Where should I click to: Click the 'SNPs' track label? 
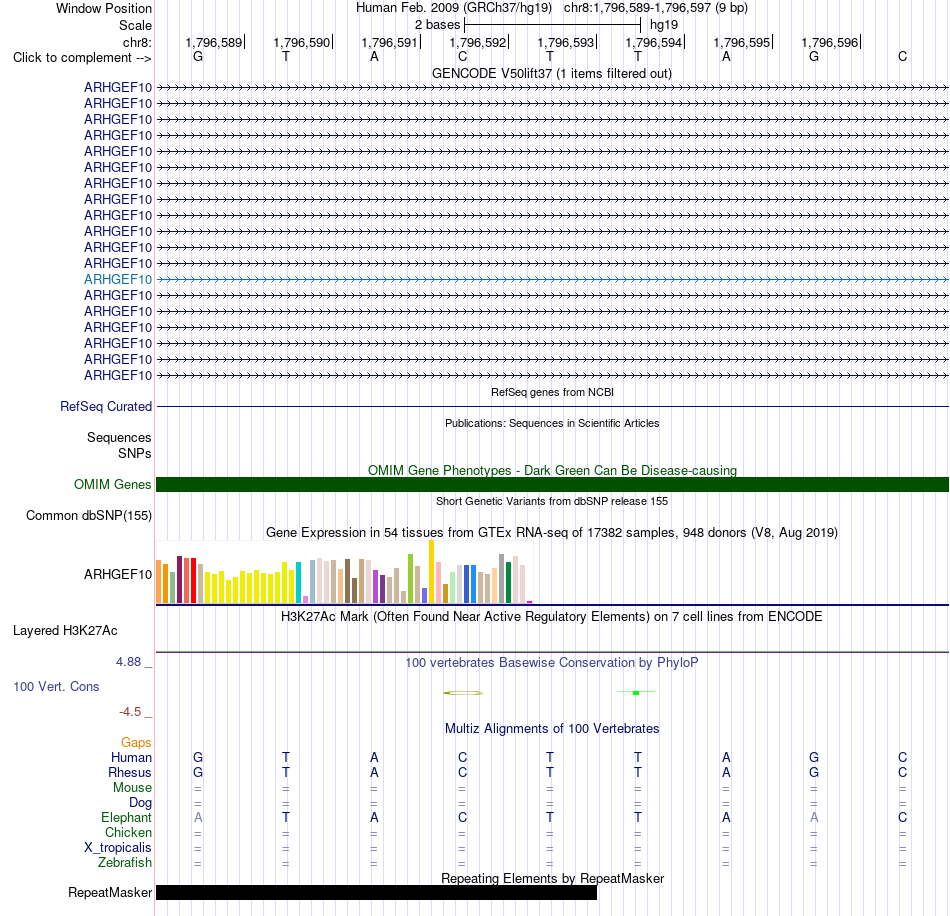click(135, 453)
